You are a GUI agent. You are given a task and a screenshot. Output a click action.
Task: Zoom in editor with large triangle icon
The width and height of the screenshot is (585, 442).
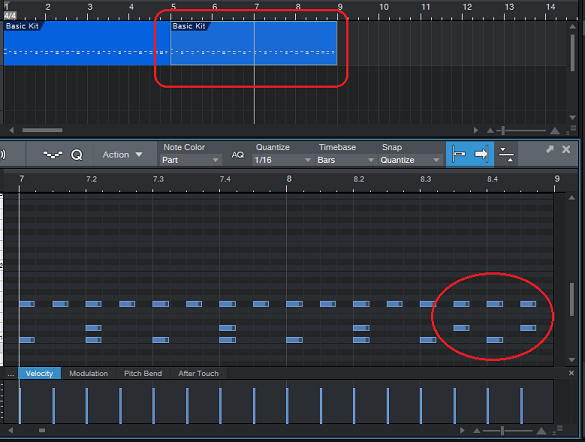click(x=541, y=431)
